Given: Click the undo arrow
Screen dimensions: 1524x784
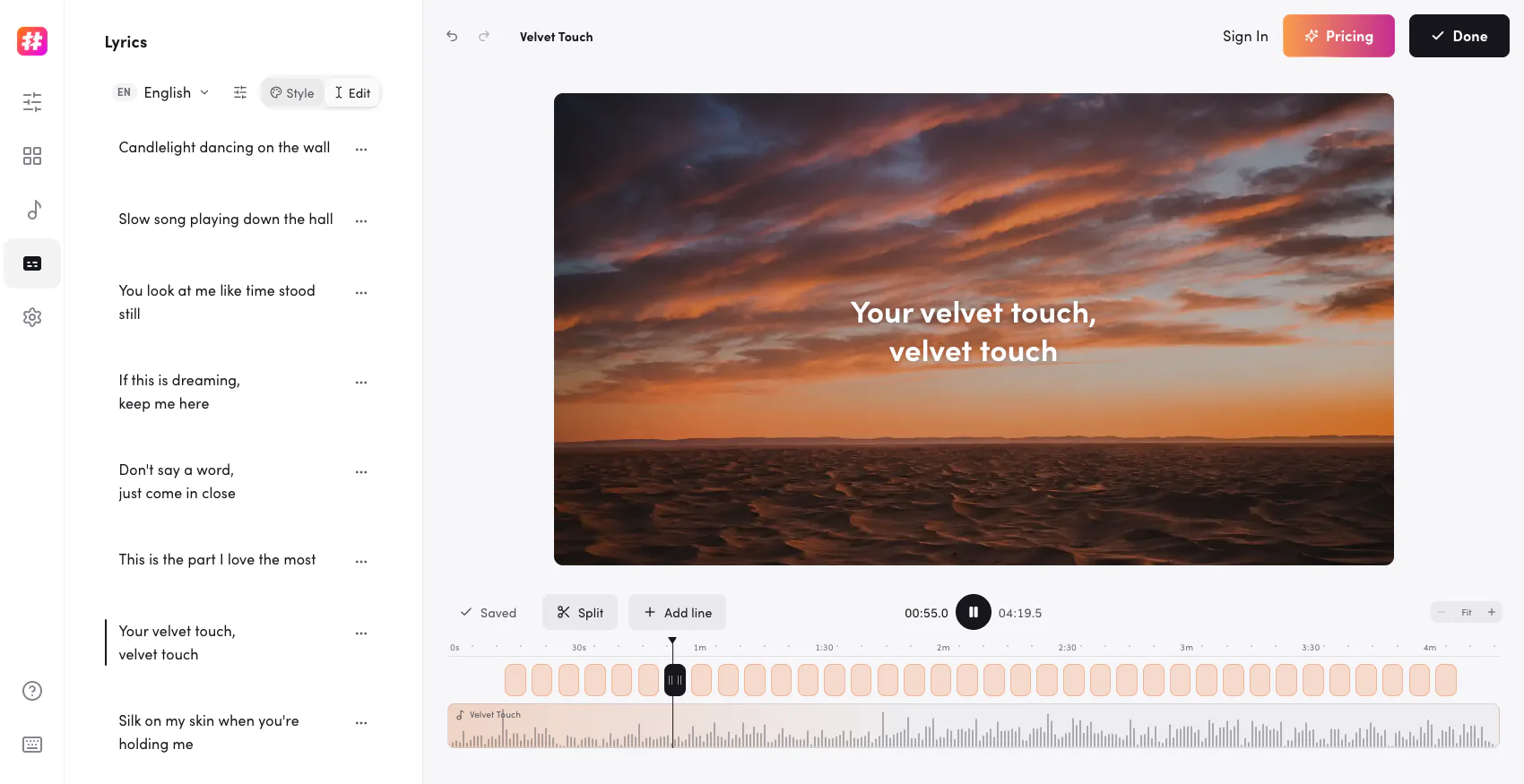Looking at the screenshot, I should (452, 36).
